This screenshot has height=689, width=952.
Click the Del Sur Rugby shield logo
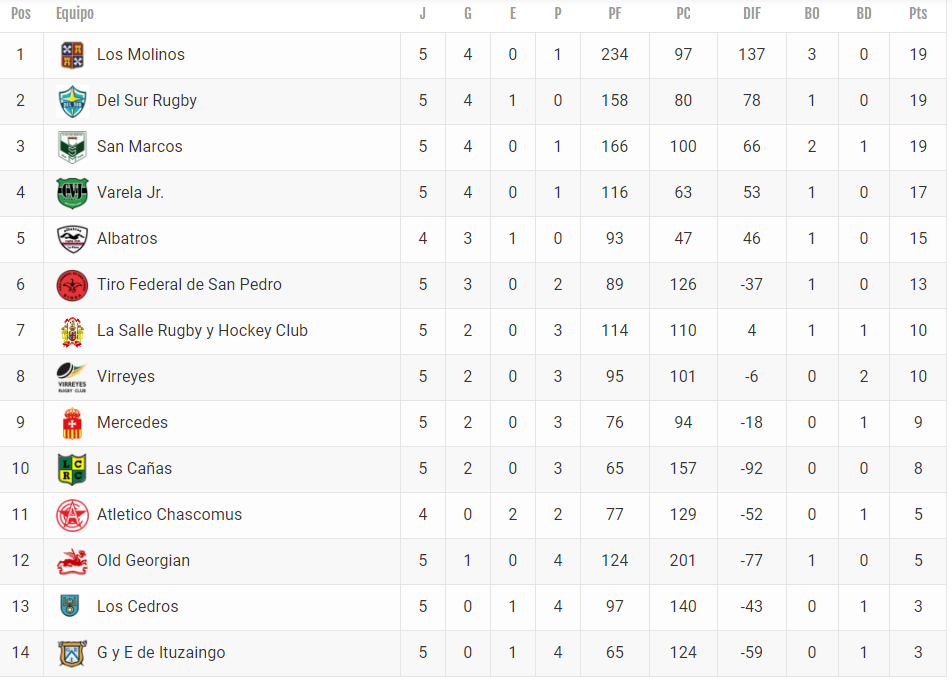[72, 101]
